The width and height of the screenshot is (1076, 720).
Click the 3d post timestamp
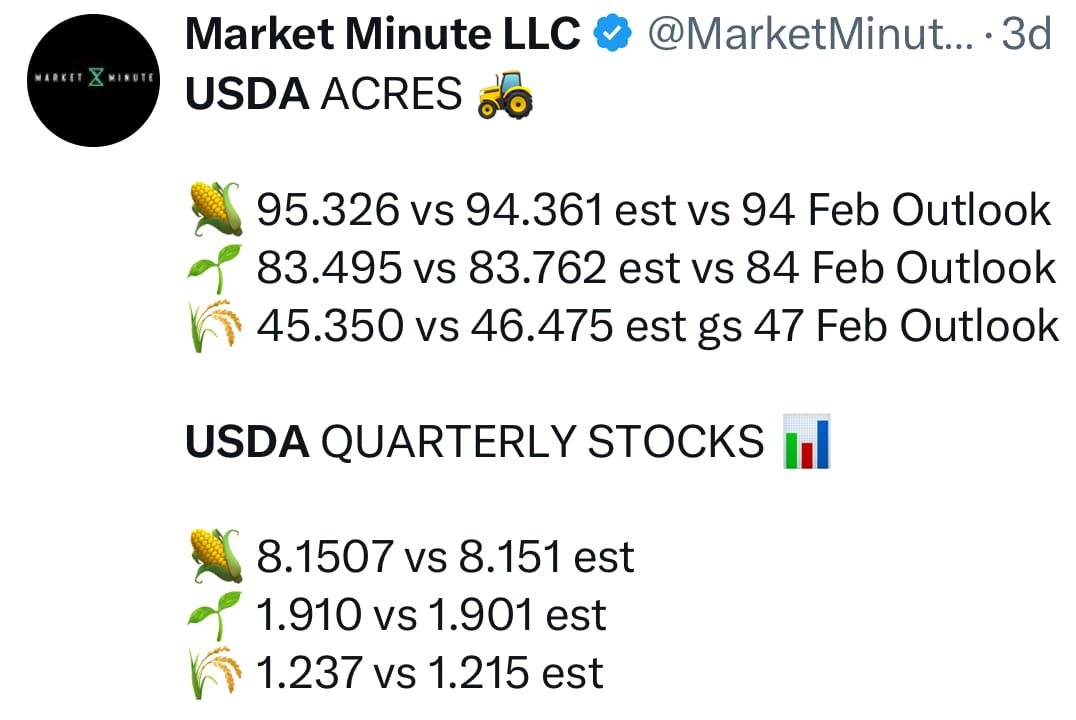tap(1025, 36)
